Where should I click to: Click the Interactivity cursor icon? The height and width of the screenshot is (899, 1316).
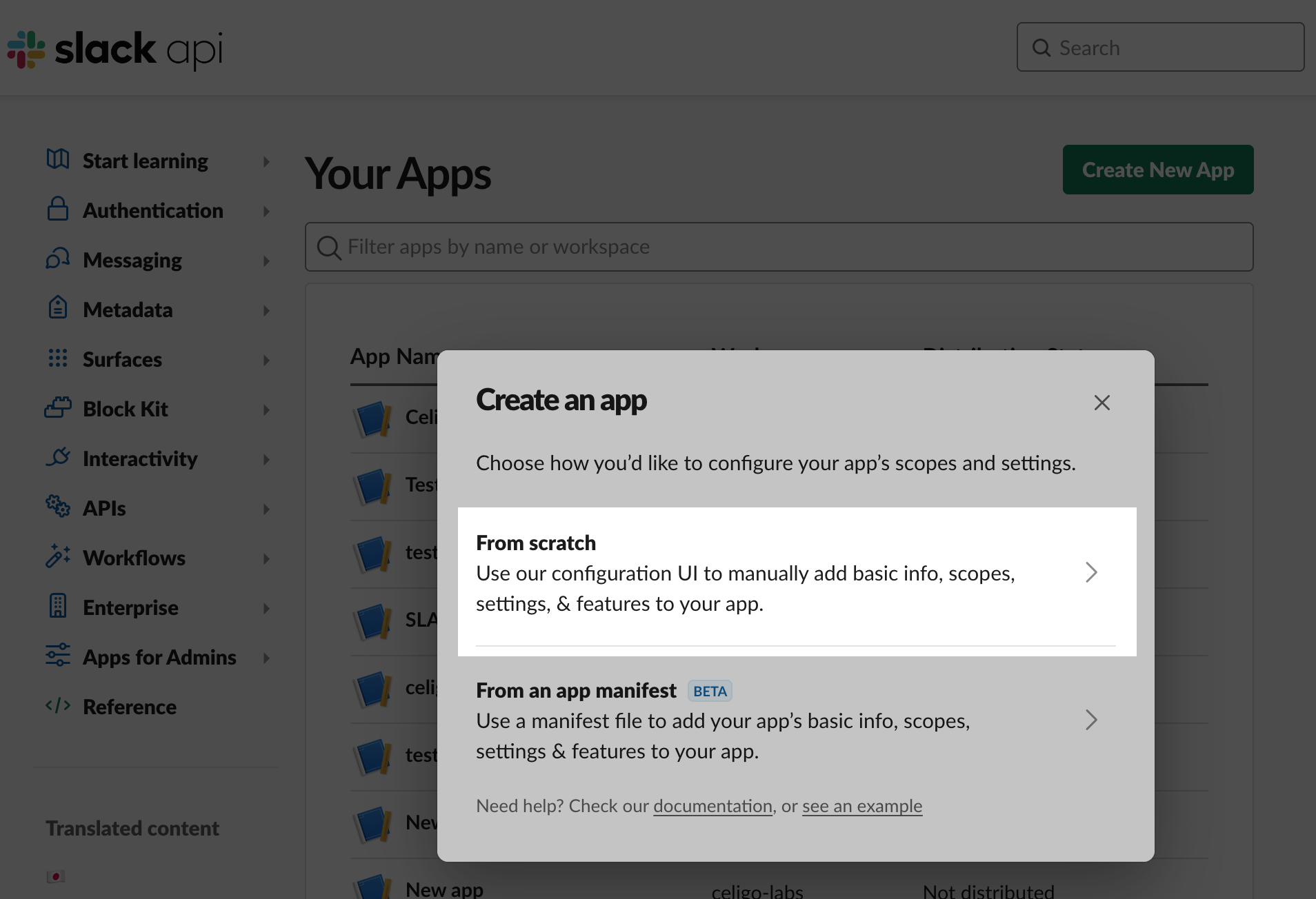[58, 458]
